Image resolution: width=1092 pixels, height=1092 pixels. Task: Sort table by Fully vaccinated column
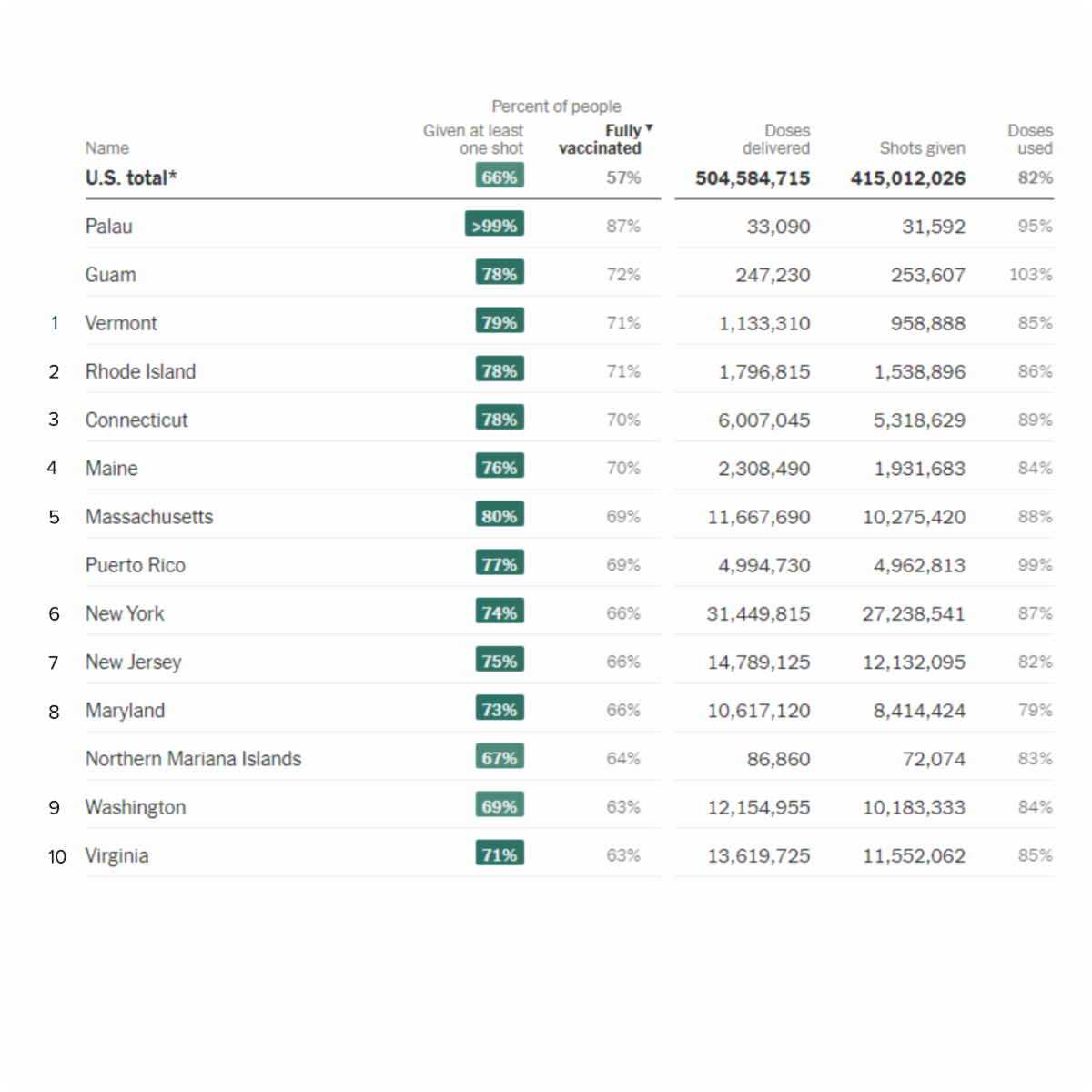coord(605,139)
